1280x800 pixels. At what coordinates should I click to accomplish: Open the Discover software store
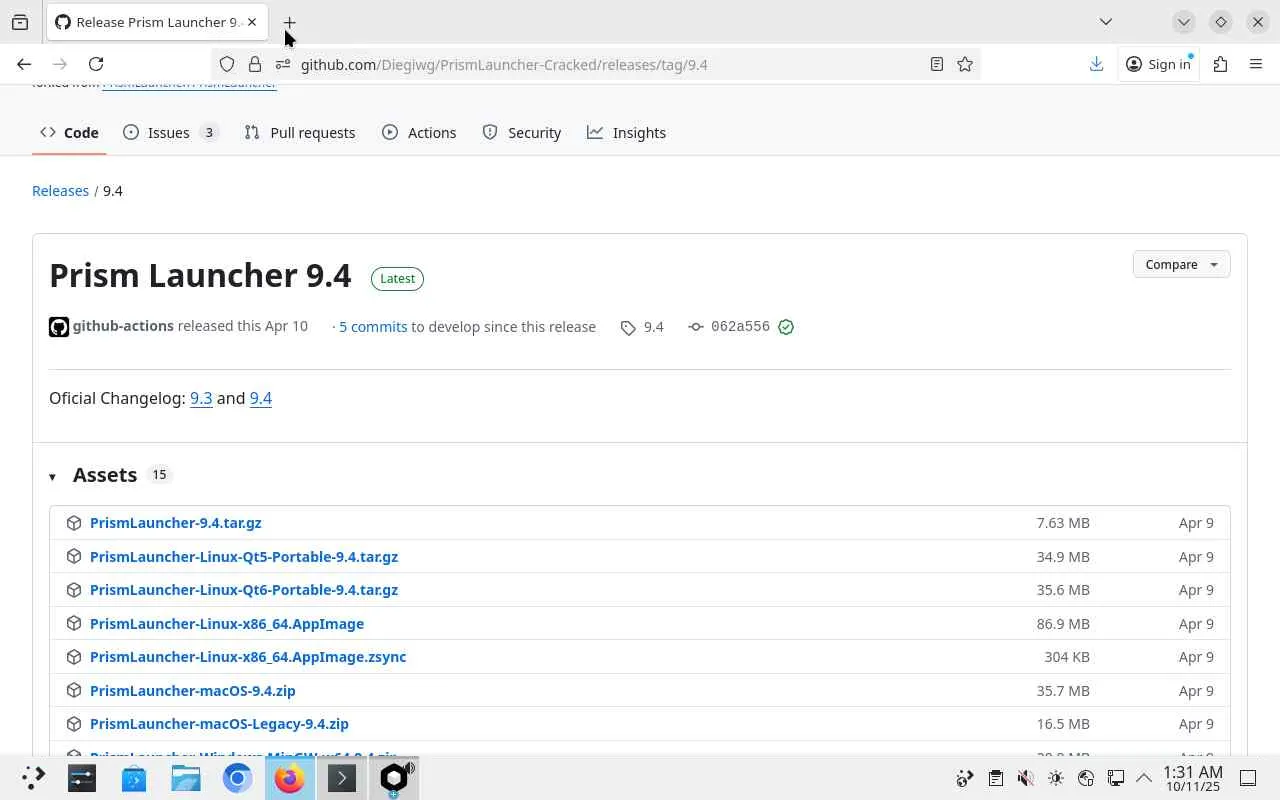pos(134,778)
